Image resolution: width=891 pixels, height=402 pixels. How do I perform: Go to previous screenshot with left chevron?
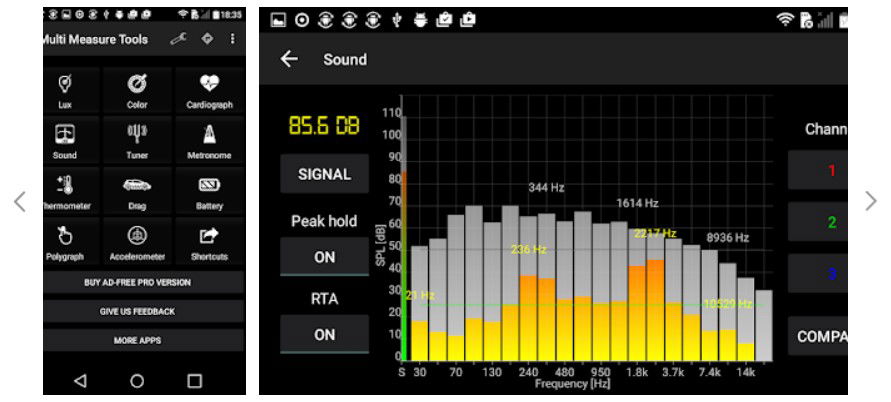click(x=20, y=201)
